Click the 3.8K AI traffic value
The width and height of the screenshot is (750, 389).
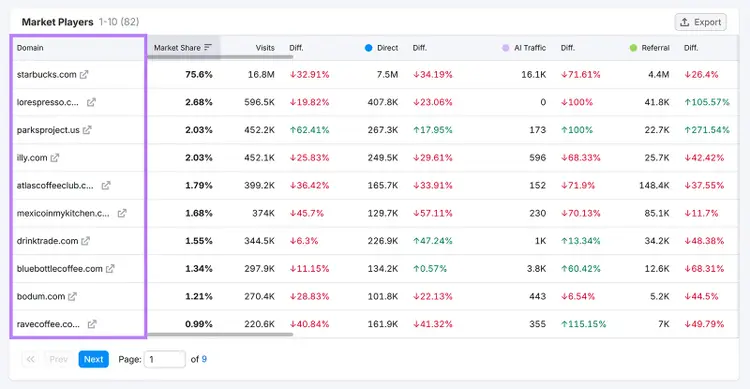pyautogui.click(x=537, y=269)
